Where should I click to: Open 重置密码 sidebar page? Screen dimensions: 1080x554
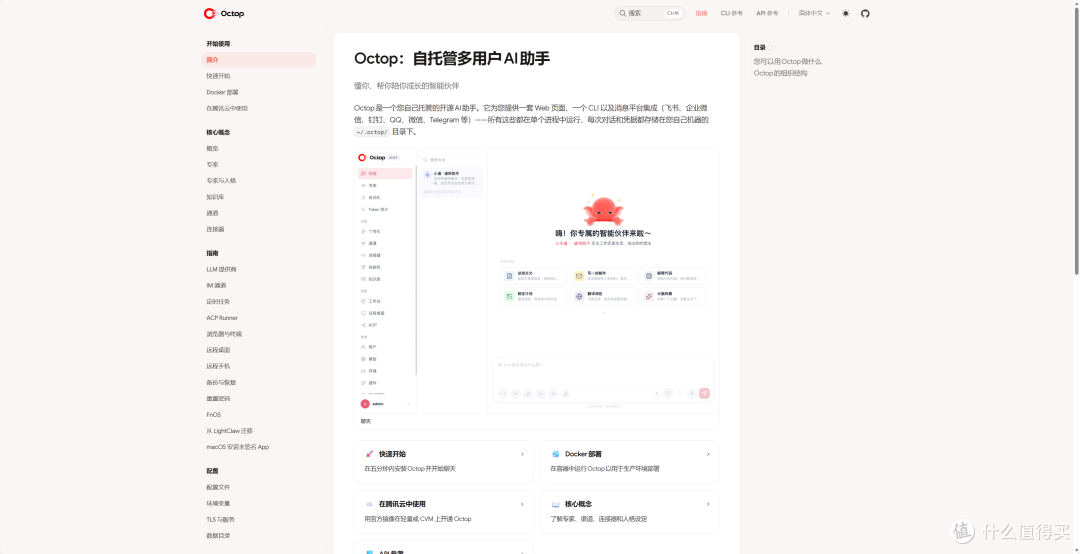point(218,398)
